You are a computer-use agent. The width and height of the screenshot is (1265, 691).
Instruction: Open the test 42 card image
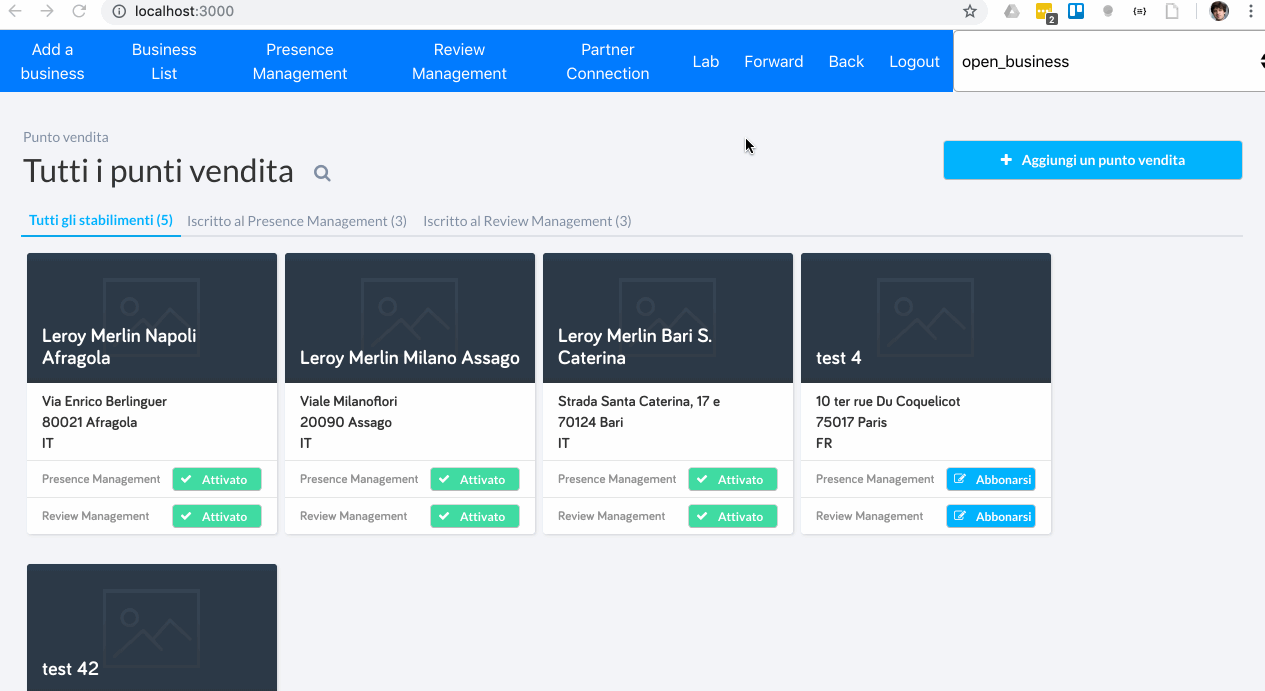point(152,627)
